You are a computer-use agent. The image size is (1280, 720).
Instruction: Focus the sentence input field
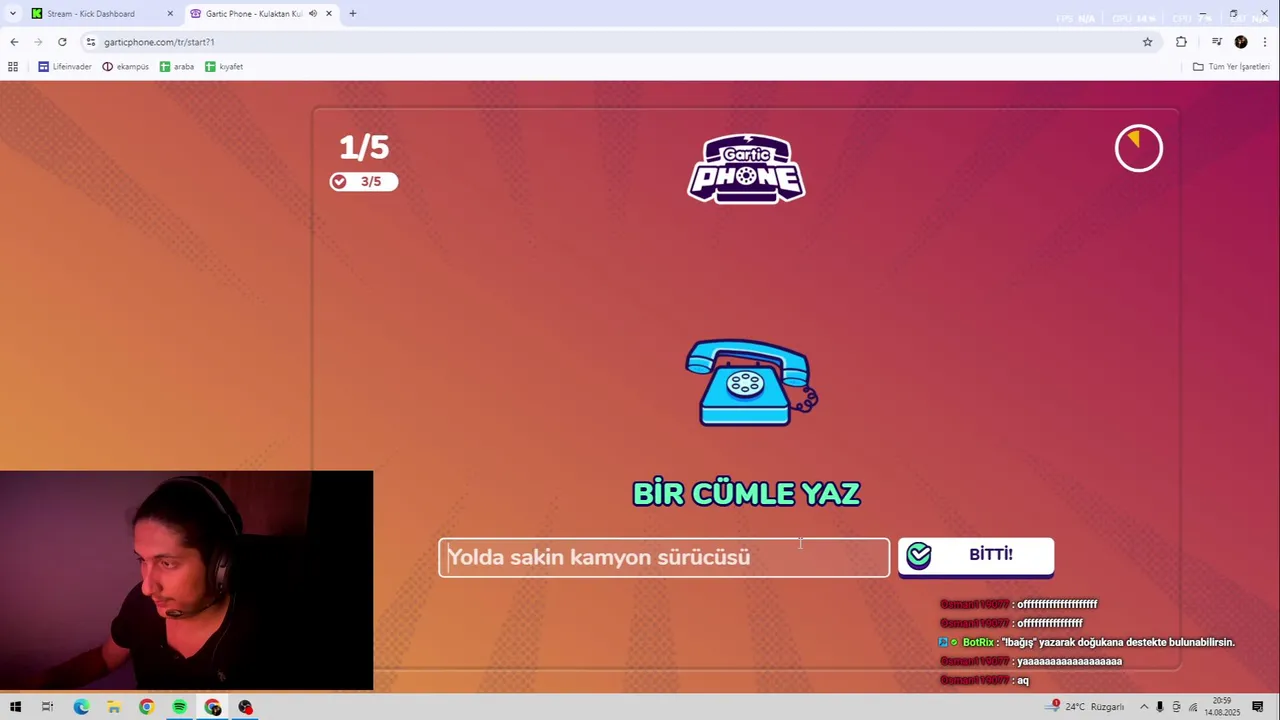point(664,557)
